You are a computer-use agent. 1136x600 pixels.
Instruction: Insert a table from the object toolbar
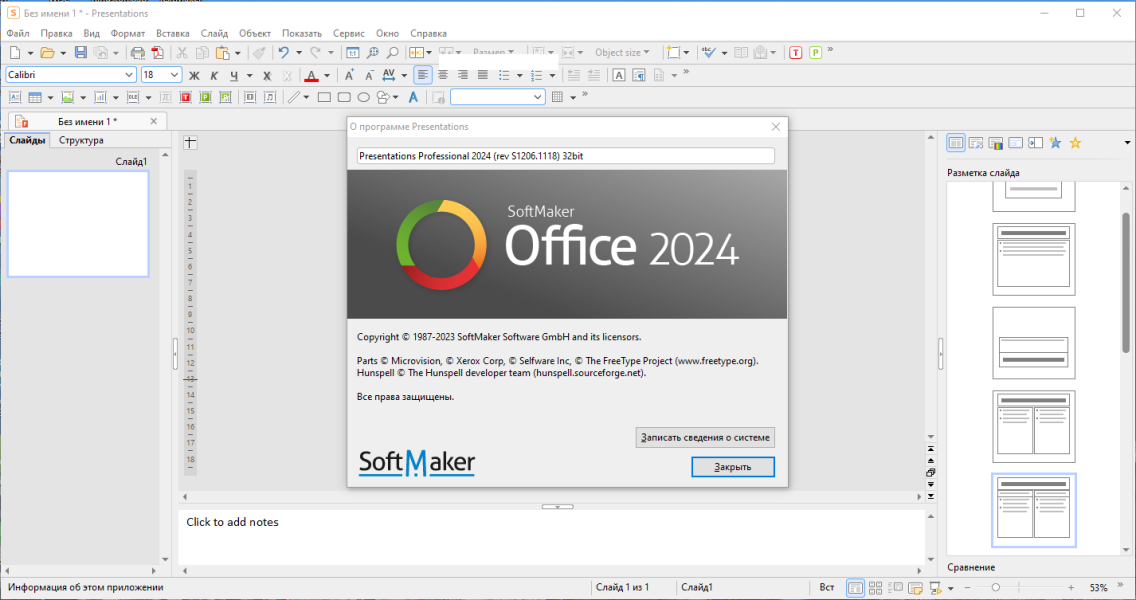35,97
